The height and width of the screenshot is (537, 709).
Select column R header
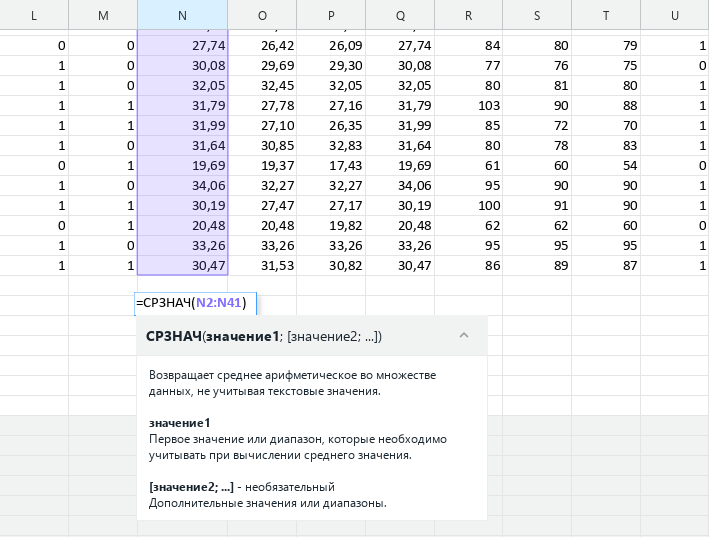pos(469,15)
